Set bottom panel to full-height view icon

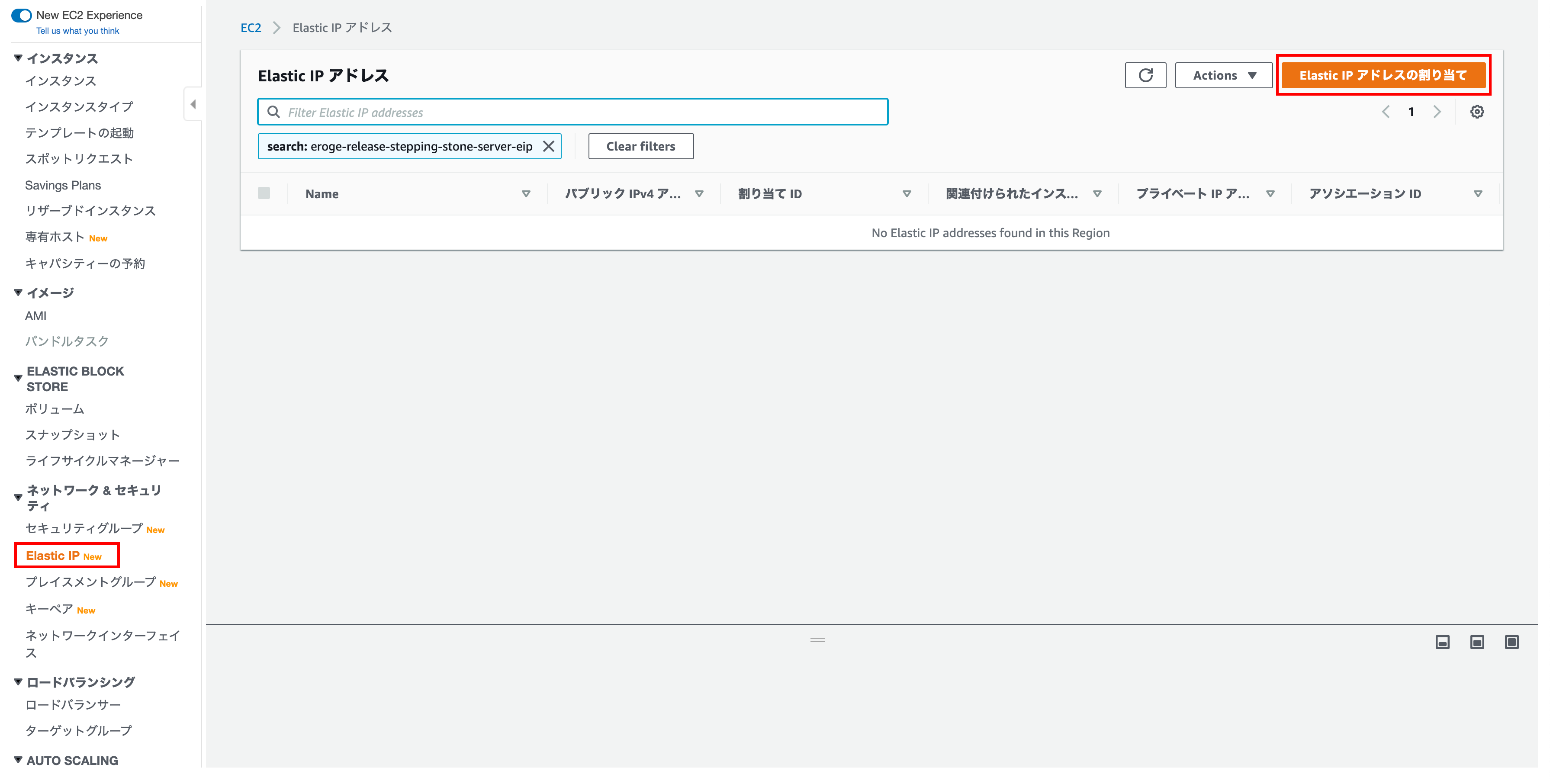tap(1511, 642)
